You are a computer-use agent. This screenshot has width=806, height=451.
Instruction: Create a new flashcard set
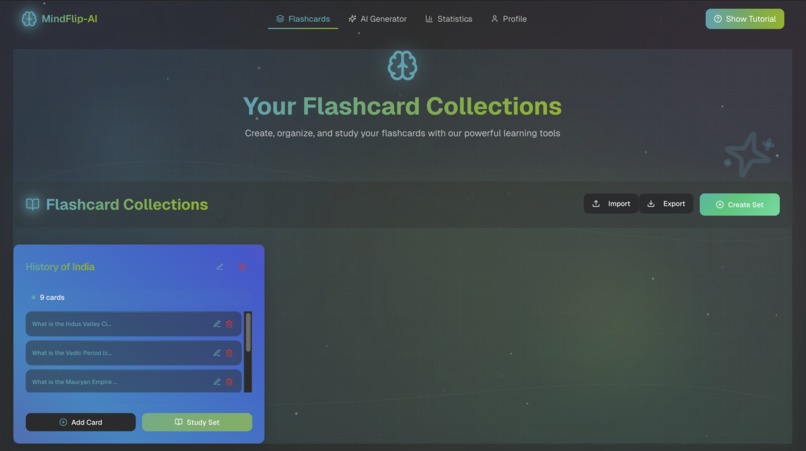point(739,205)
